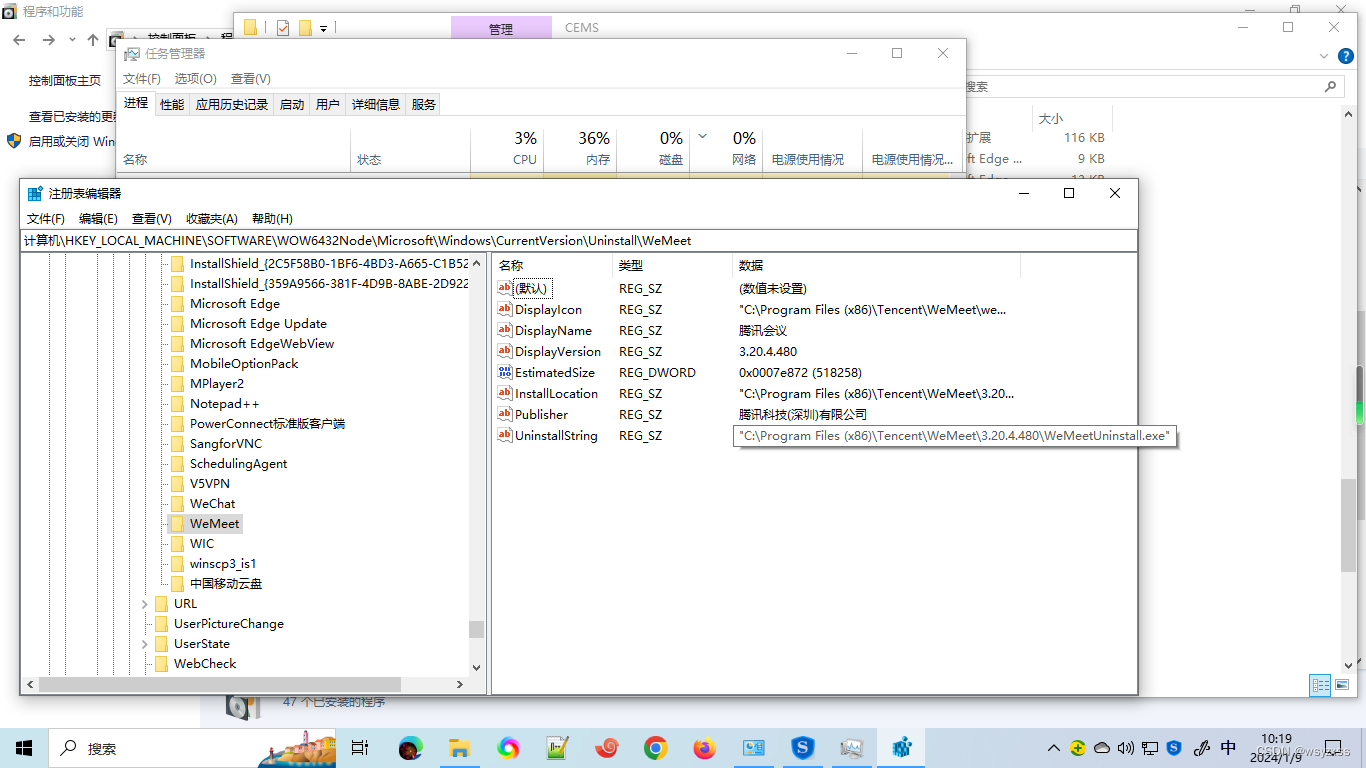Sort registry values by 数据 column

pos(876,265)
